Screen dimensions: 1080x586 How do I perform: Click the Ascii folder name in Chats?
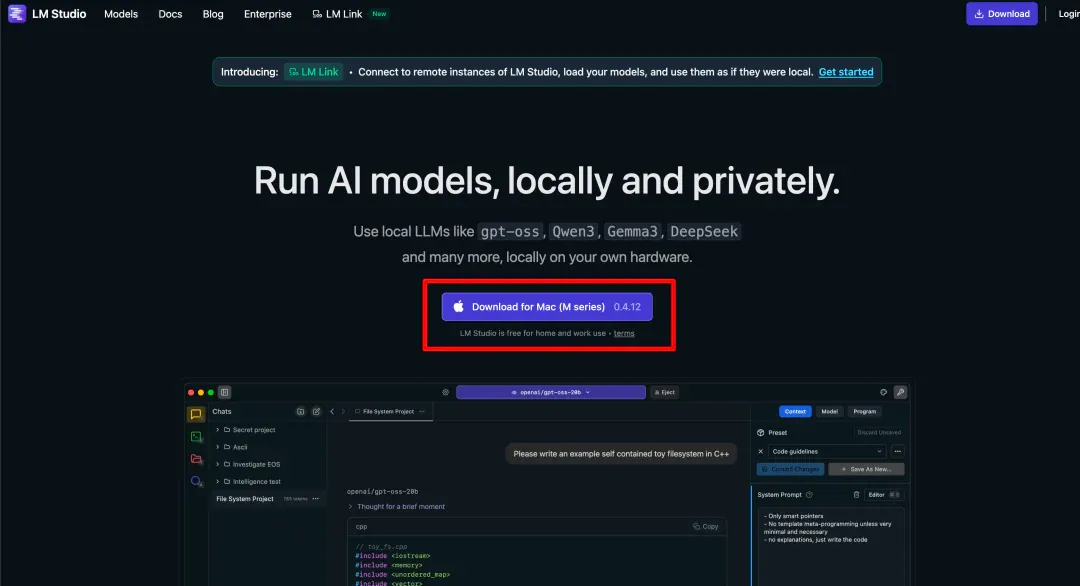coord(240,447)
